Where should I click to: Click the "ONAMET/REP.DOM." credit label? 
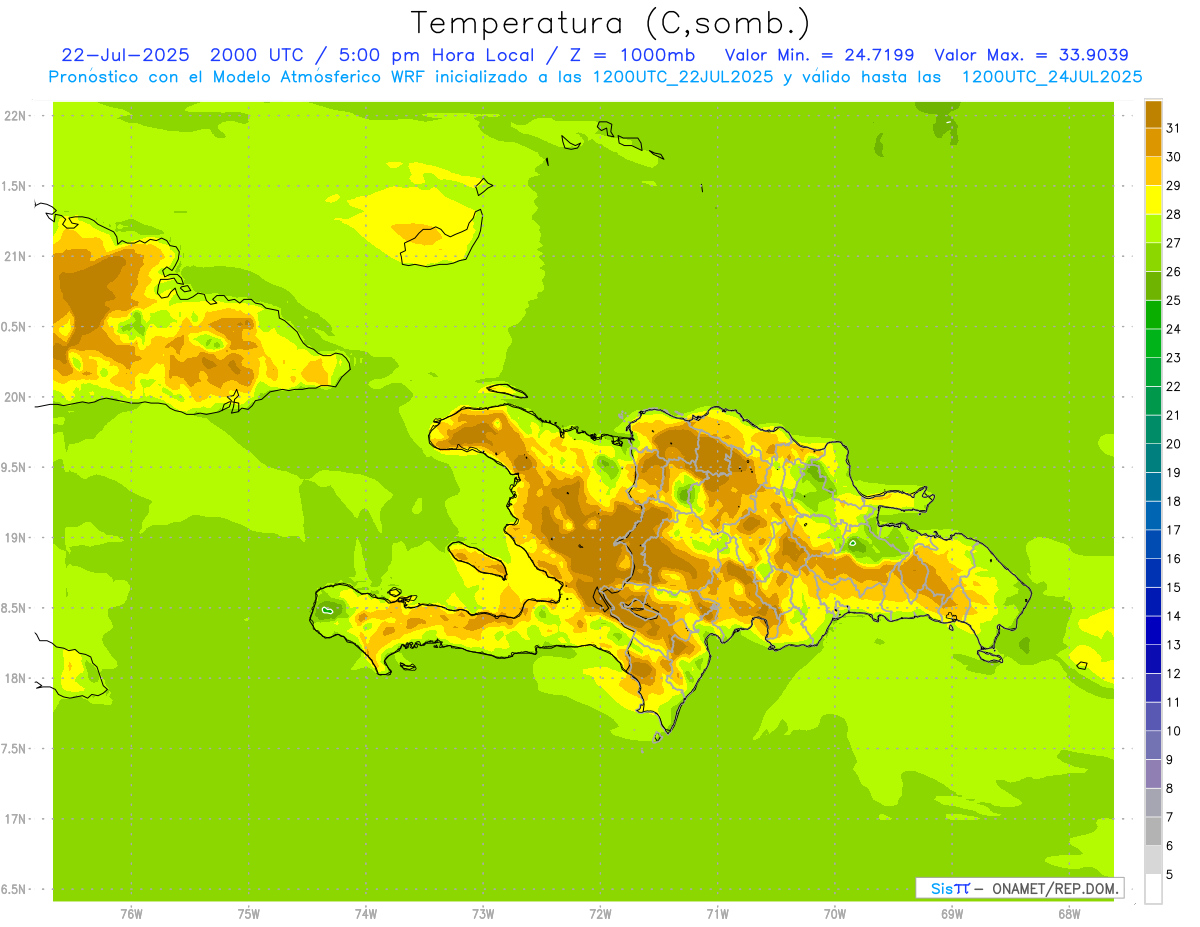1054,888
